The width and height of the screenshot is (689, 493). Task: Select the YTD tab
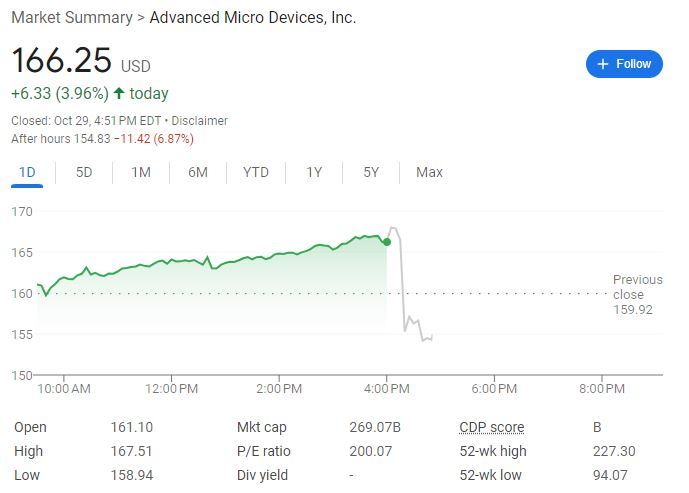click(x=256, y=172)
